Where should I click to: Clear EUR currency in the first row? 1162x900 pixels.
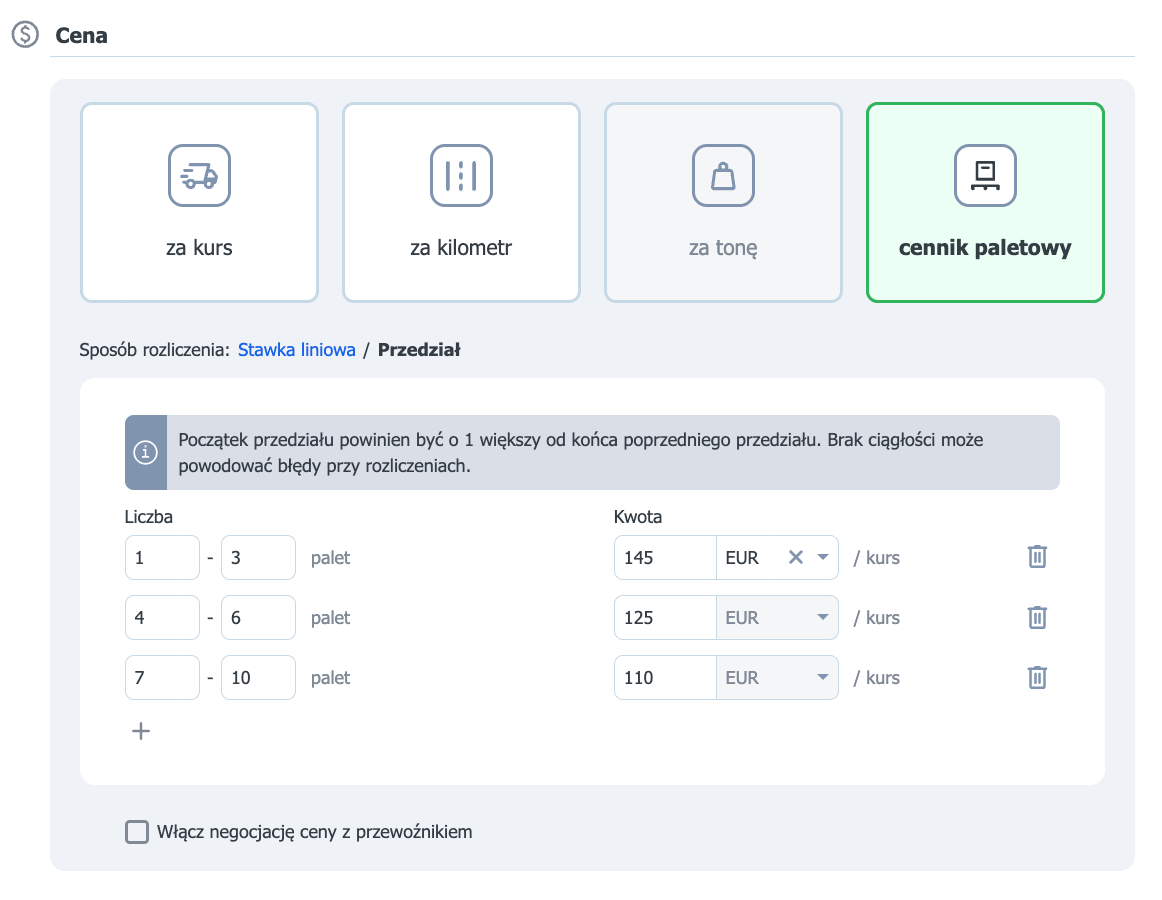tap(795, 557)
